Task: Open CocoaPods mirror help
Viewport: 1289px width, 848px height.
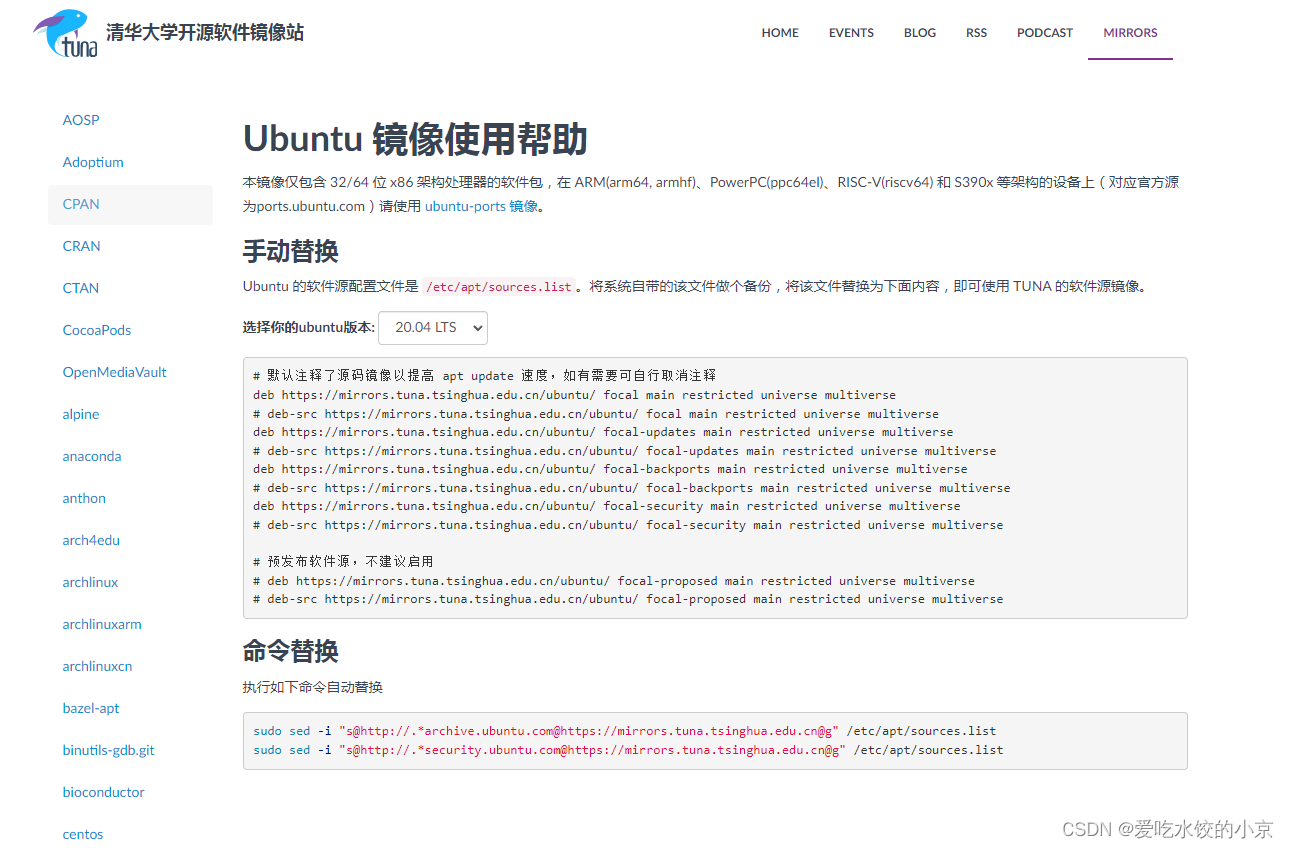Action: click(x=97, y=330)
